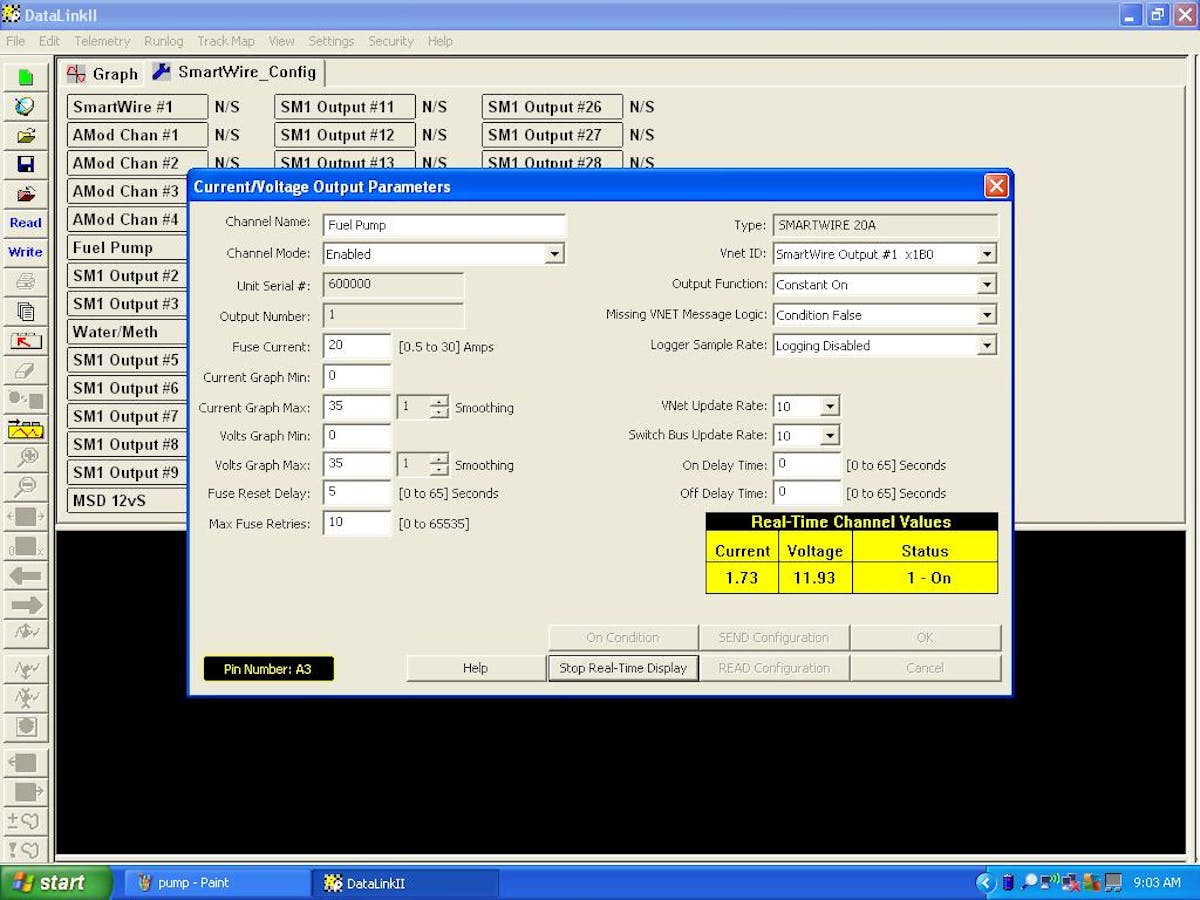Click the Fuse Current input field
Image resolution: width=1200 pixels, height=900 pixels.
tap(356, 346)
